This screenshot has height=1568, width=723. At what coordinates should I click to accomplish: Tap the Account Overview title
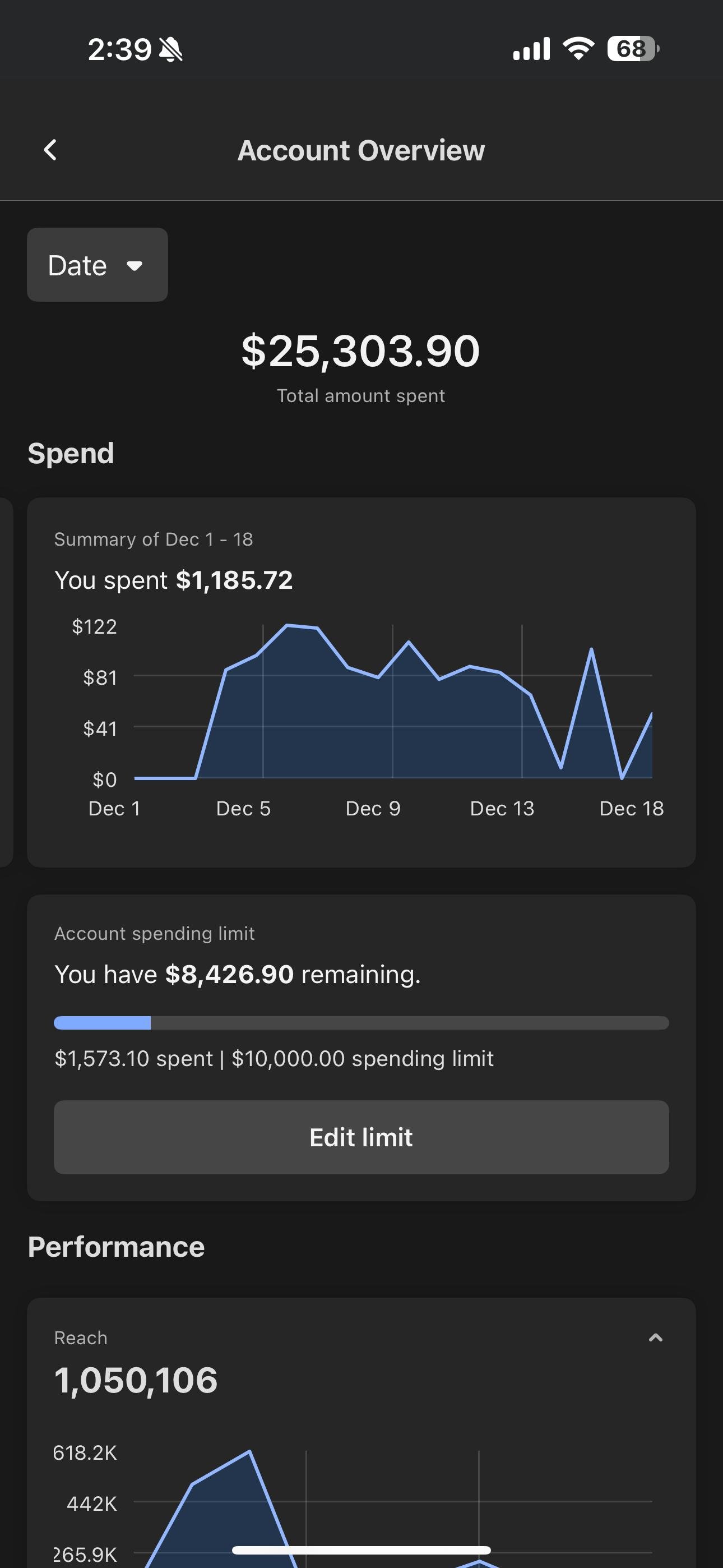point(361,150)
